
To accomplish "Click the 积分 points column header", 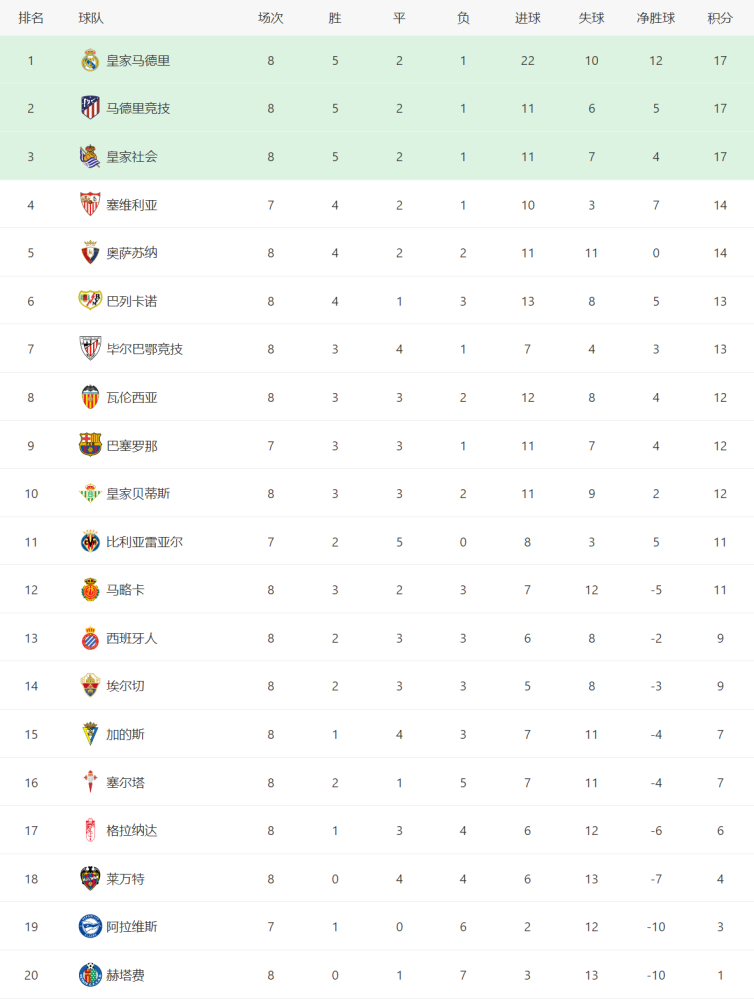I will tap(720, 18).
